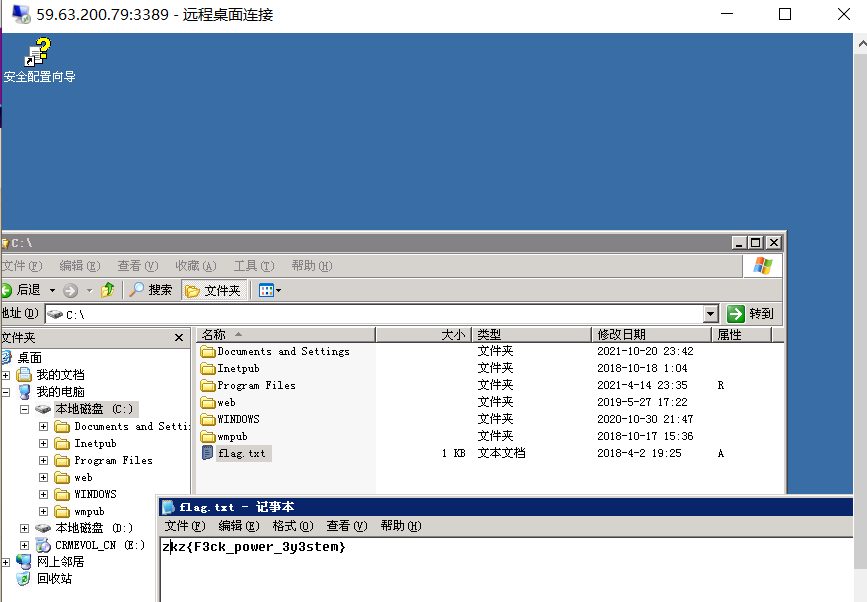Expand 网上邻居 tree node
Screen dimensions: 867x602
point(6,562)
